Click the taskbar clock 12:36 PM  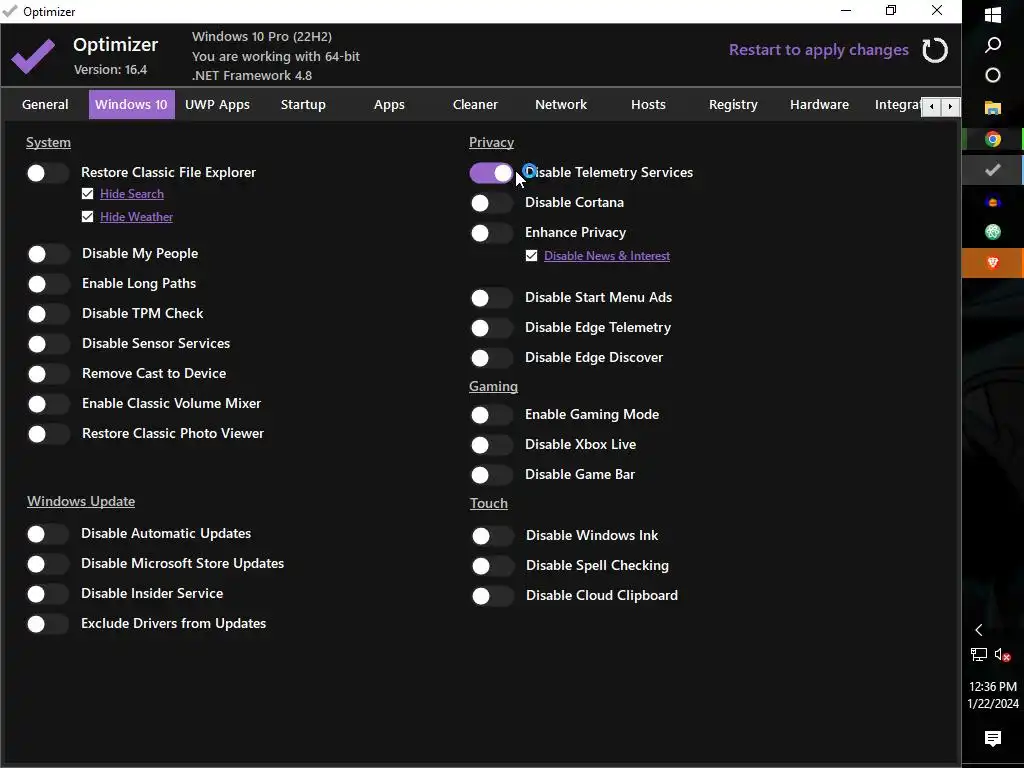pyautogui.click(x=993, y=686)
